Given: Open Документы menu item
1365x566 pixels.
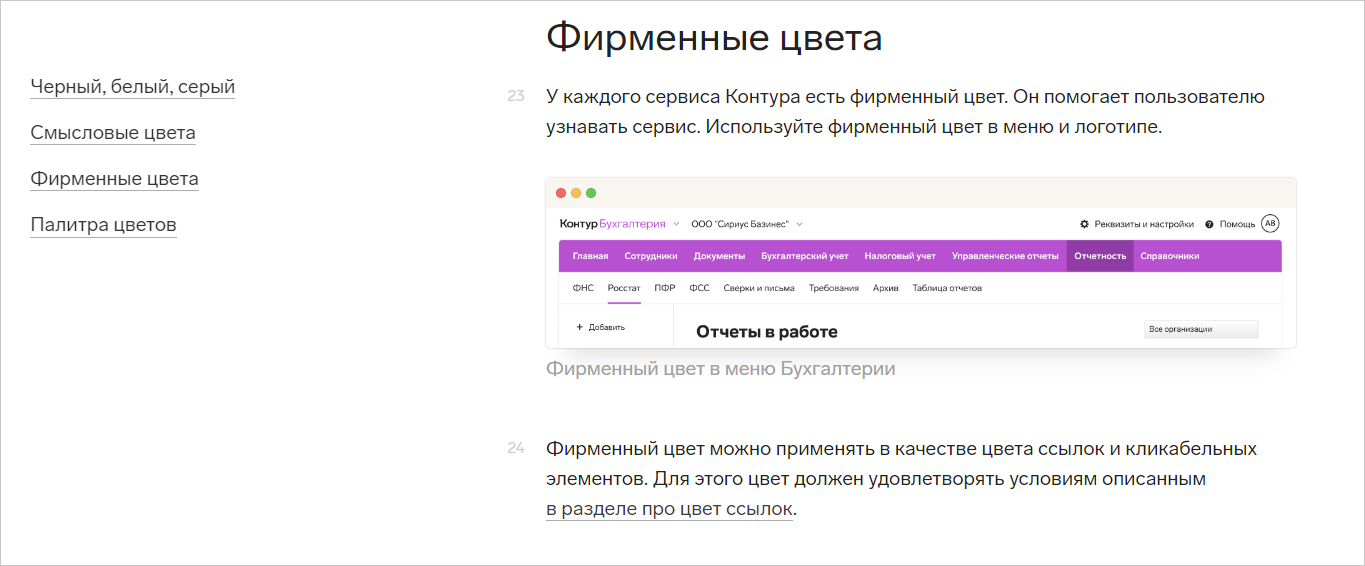Looking at the screenshot, I should [x=719, y=256].
